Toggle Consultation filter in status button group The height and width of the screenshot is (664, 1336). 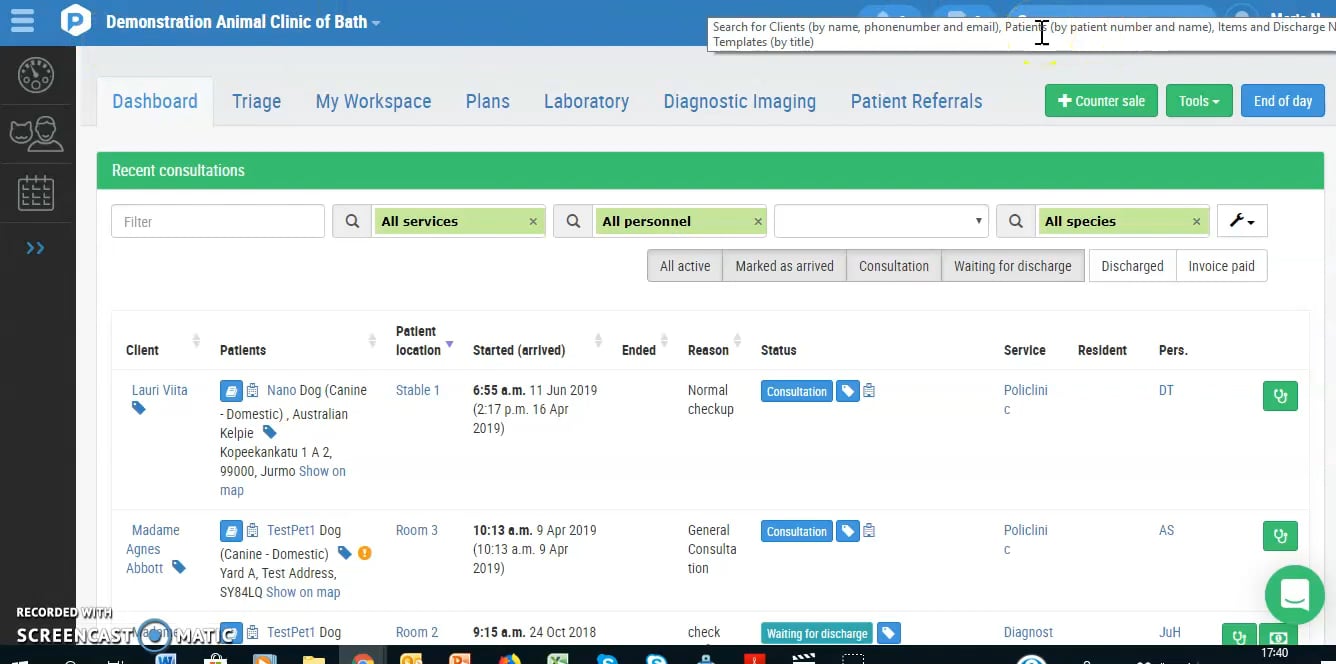(x=894, y=266)
